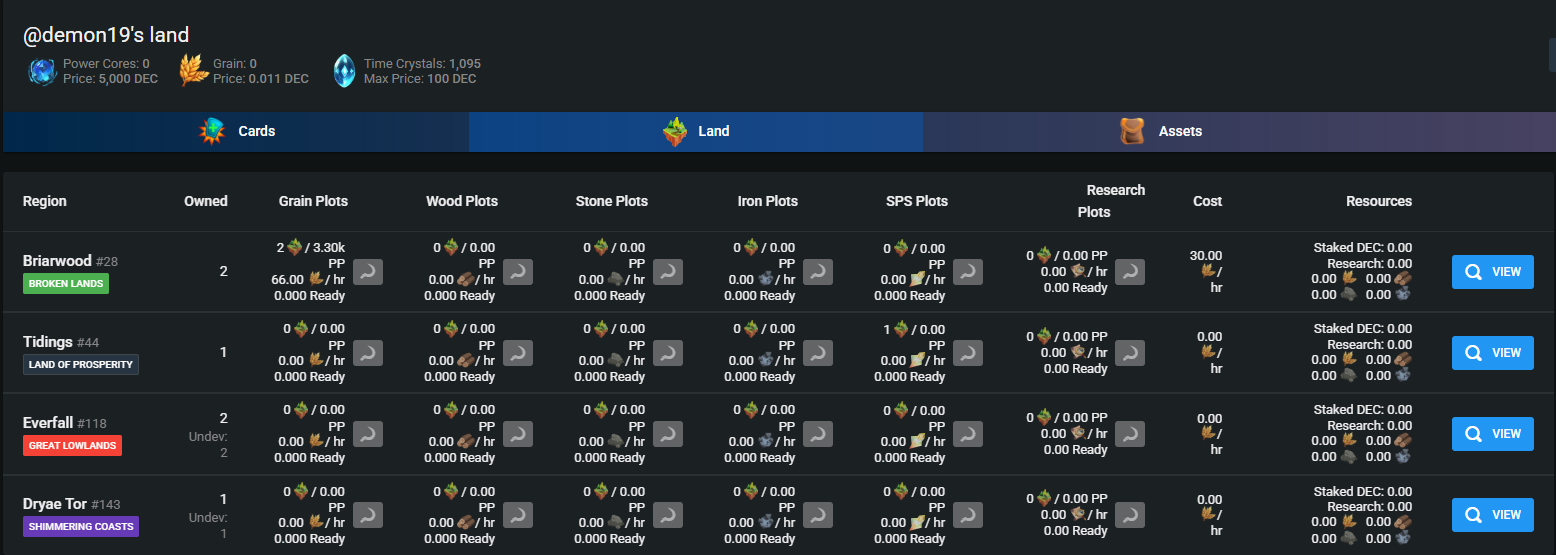This screenshot has width=1556, height=555.
Task: Click Briarwood research plots sickle harvest icon
Action: [1130, 272]
